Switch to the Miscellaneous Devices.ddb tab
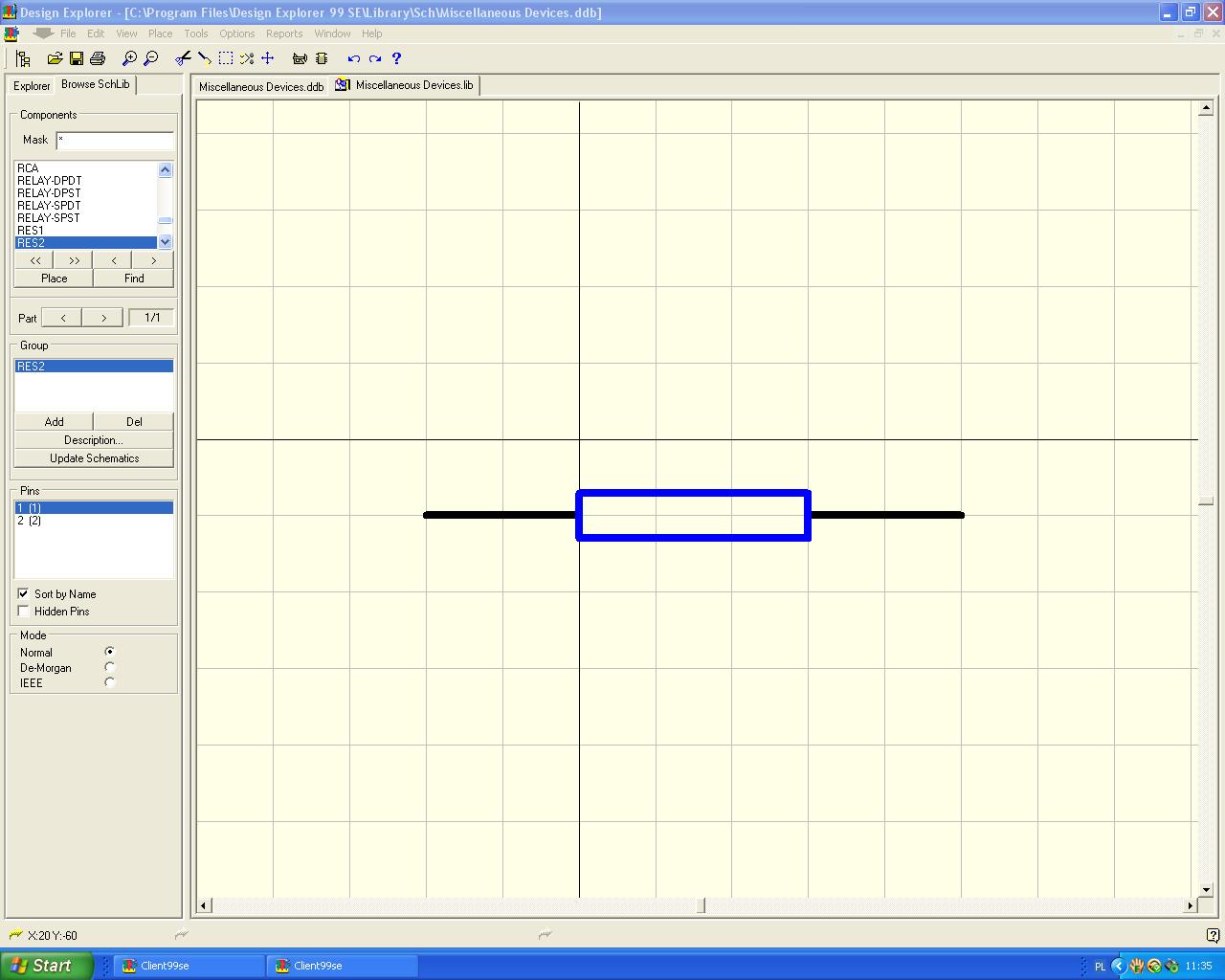Screen dimensions: 1225x980 (261, 86)
